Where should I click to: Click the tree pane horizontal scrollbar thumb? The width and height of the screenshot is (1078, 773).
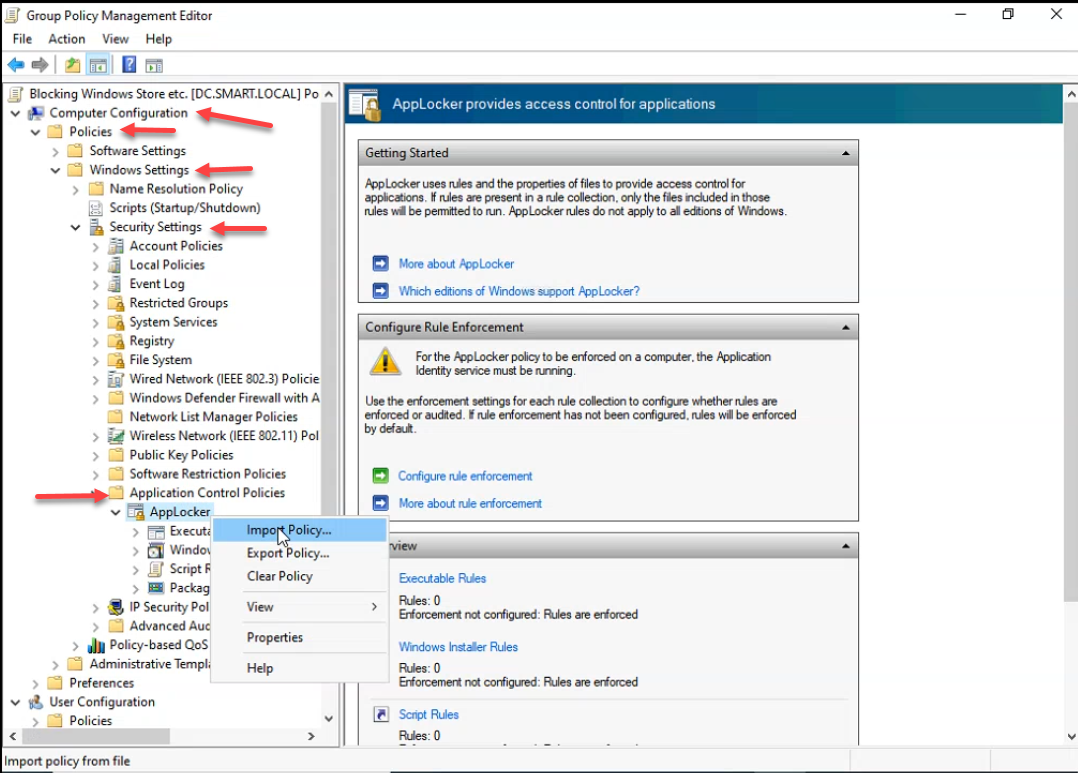(x=96, y=736)
